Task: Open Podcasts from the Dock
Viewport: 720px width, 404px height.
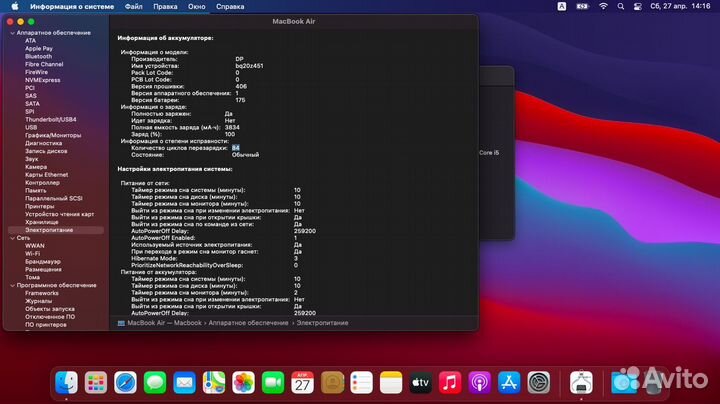Action: pyautogui.click(x=479, y=382)
